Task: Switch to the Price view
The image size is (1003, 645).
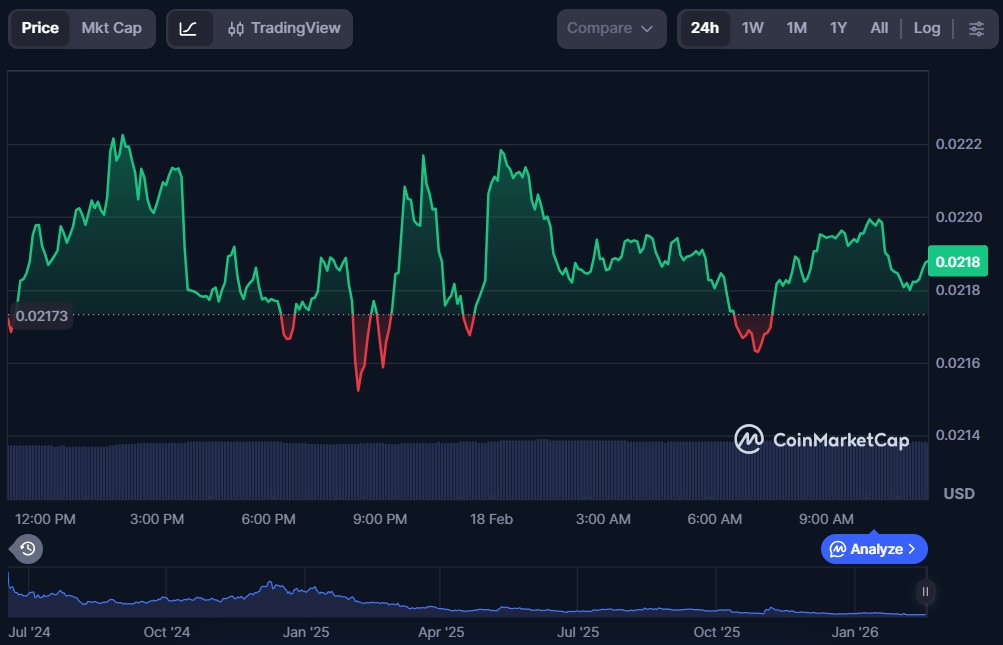Action: [40, 29]
